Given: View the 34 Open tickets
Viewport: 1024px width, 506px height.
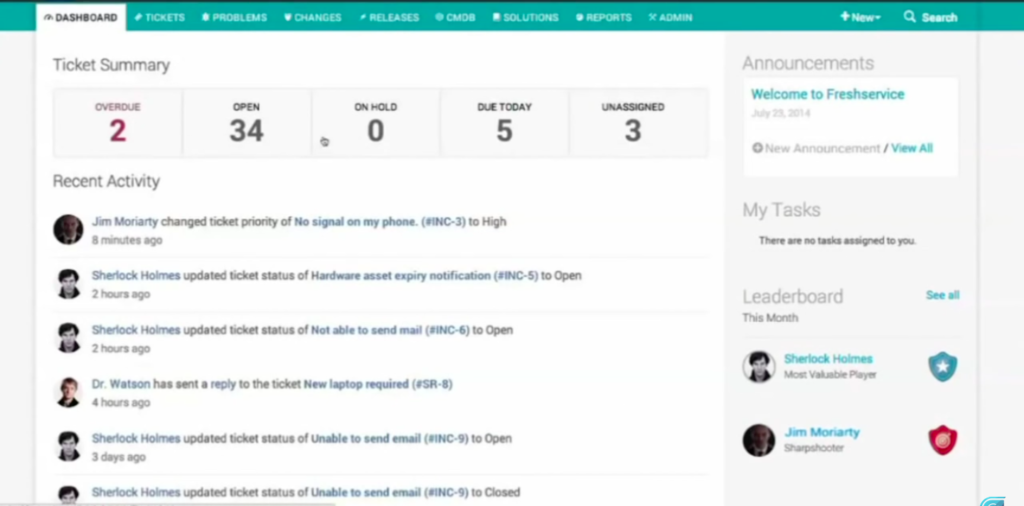Looking at the screenshot, I should 246,123.
